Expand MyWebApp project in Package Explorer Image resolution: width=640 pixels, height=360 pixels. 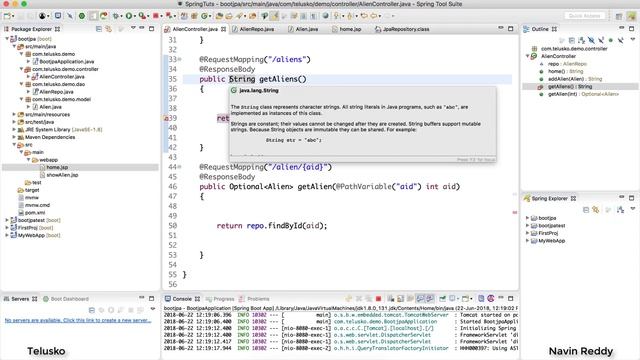click(7, 235)
